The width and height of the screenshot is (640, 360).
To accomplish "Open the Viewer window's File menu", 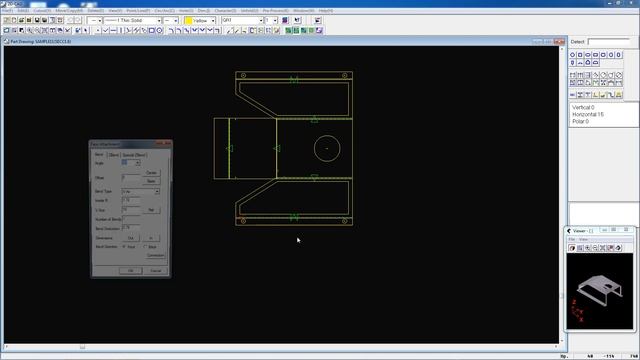I will (572, 239).
